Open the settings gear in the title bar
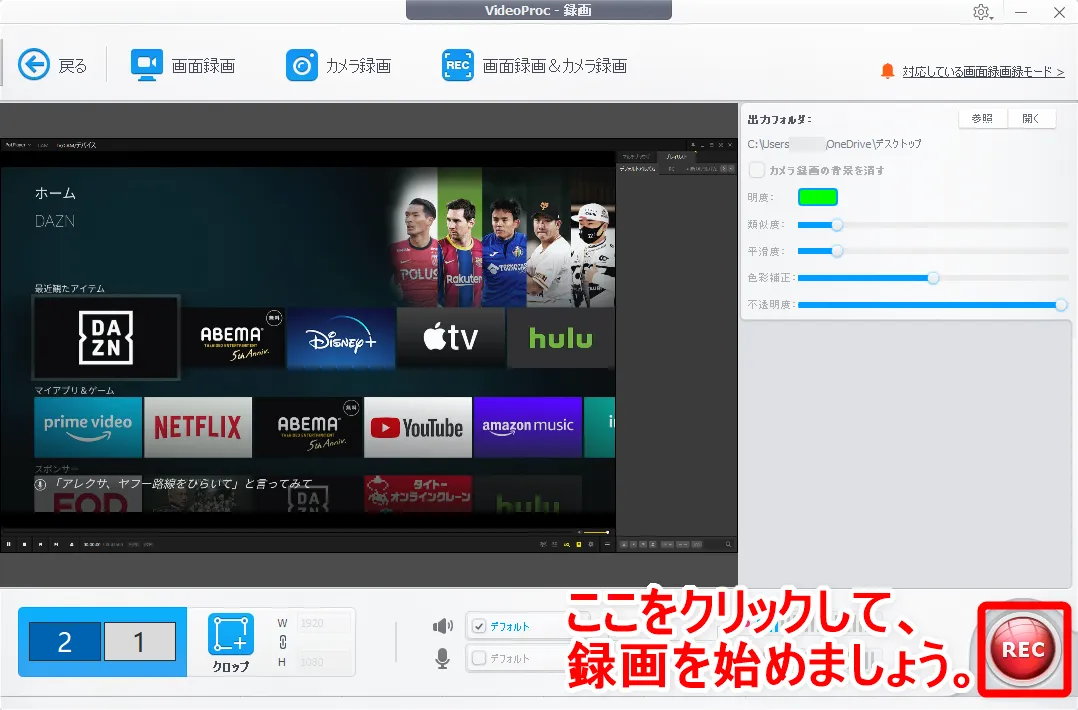The width and height of the screenshot is (1078, 710). [x=982, y=12]
